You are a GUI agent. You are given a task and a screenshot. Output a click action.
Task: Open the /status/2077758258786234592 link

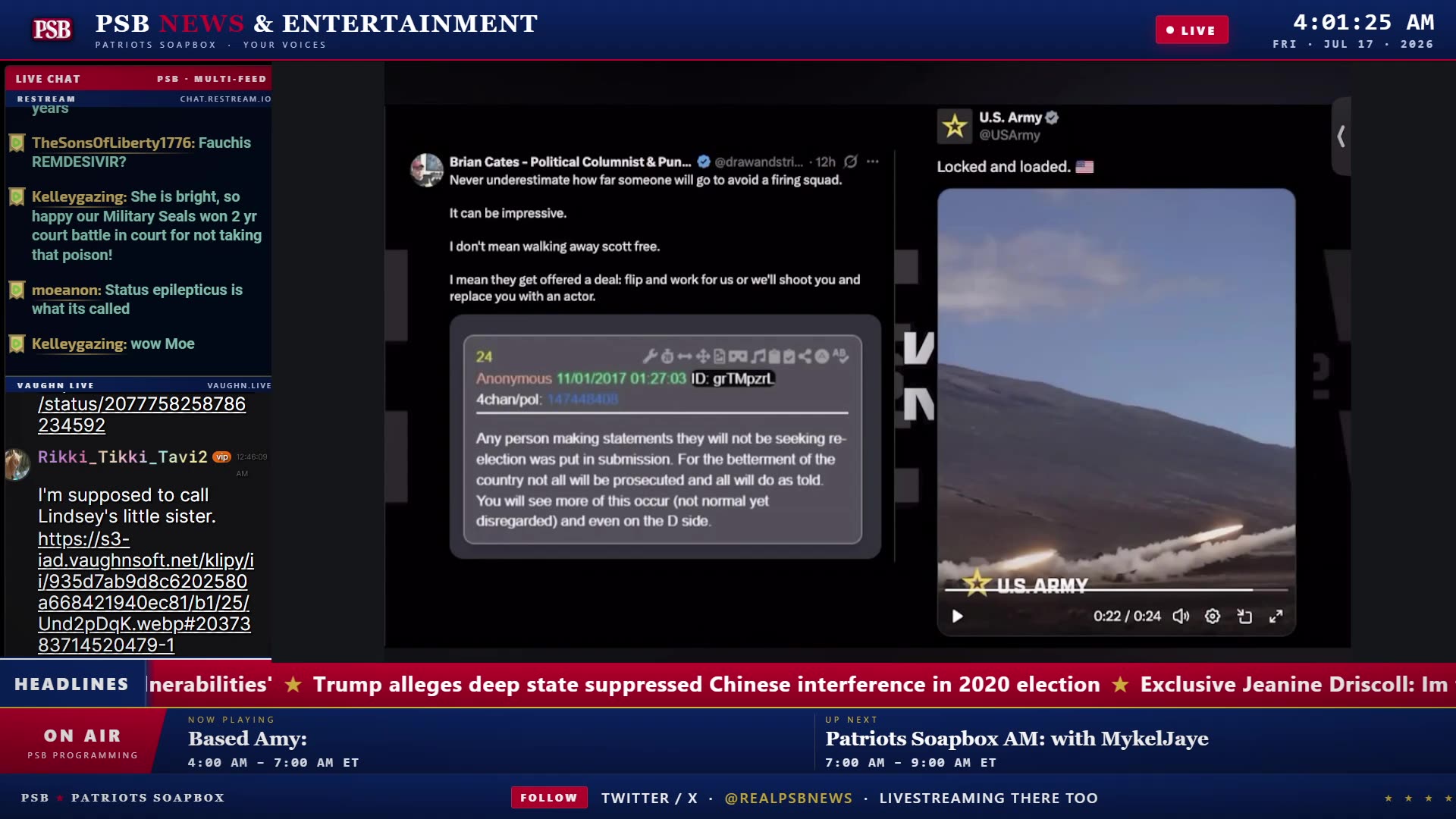click(x=142, y=414)
